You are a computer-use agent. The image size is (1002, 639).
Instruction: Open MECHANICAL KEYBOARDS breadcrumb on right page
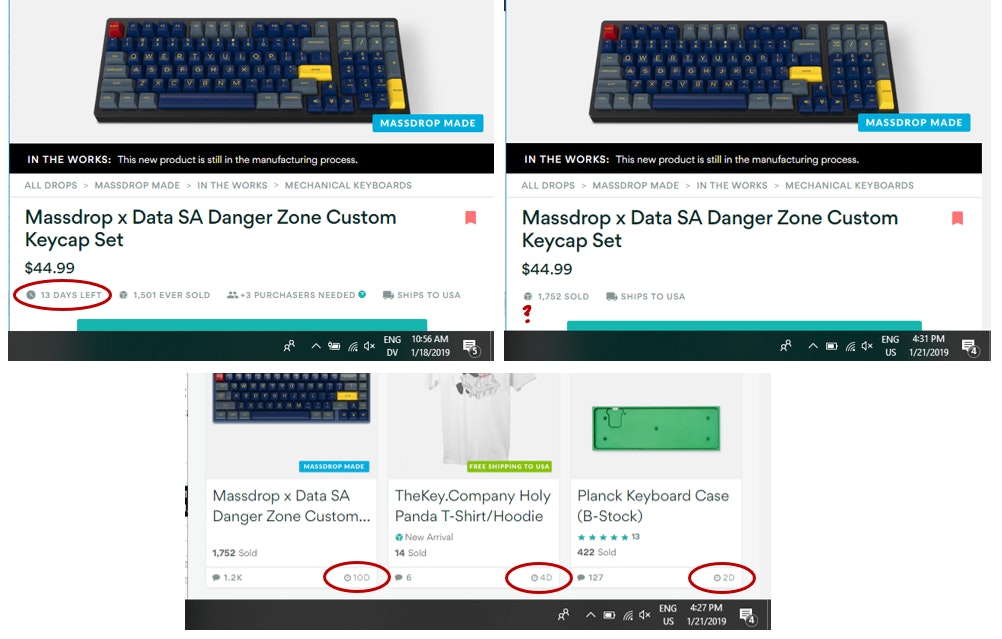(x=849, y=185)
